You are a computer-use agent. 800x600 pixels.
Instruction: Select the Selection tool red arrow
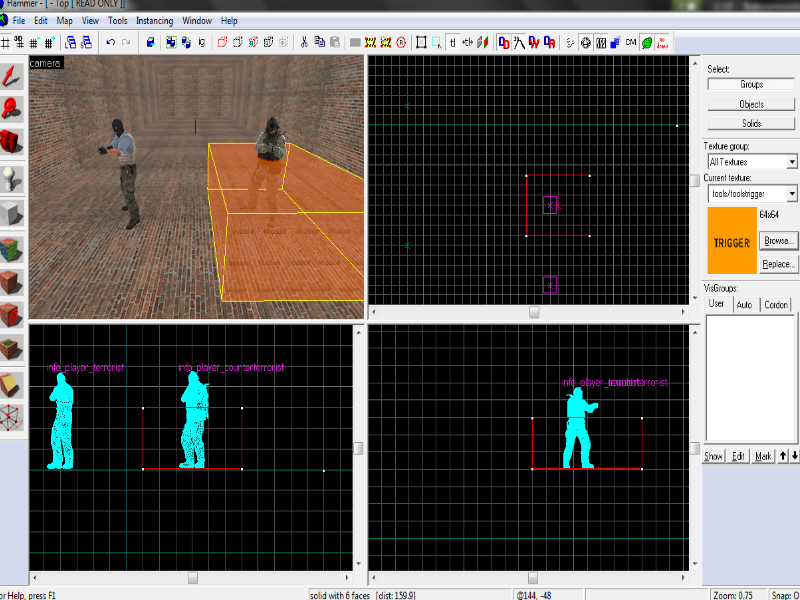click(11, 77)
